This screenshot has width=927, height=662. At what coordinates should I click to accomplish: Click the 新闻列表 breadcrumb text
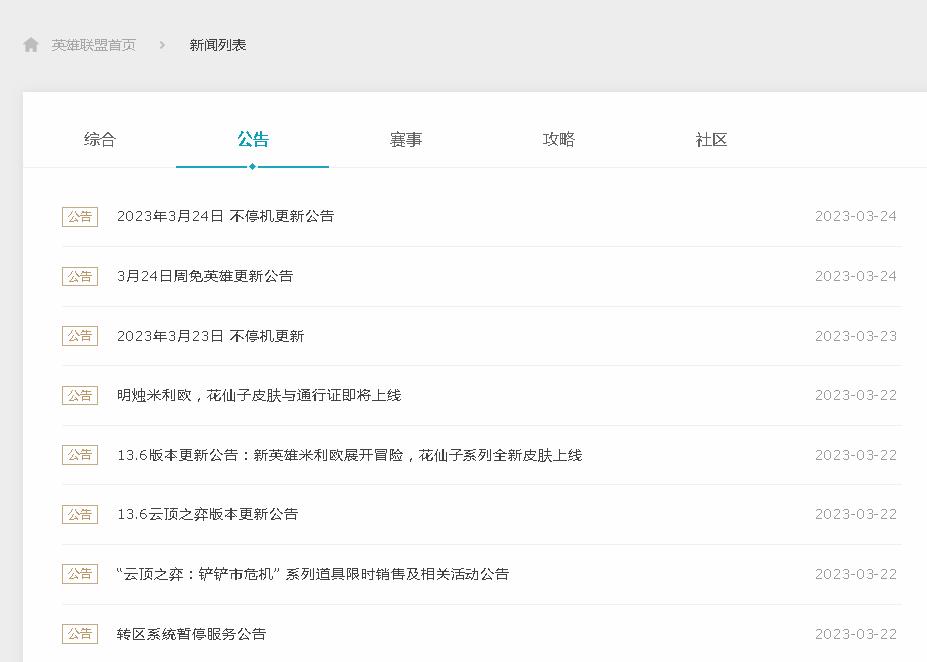(x=218, y=45)
